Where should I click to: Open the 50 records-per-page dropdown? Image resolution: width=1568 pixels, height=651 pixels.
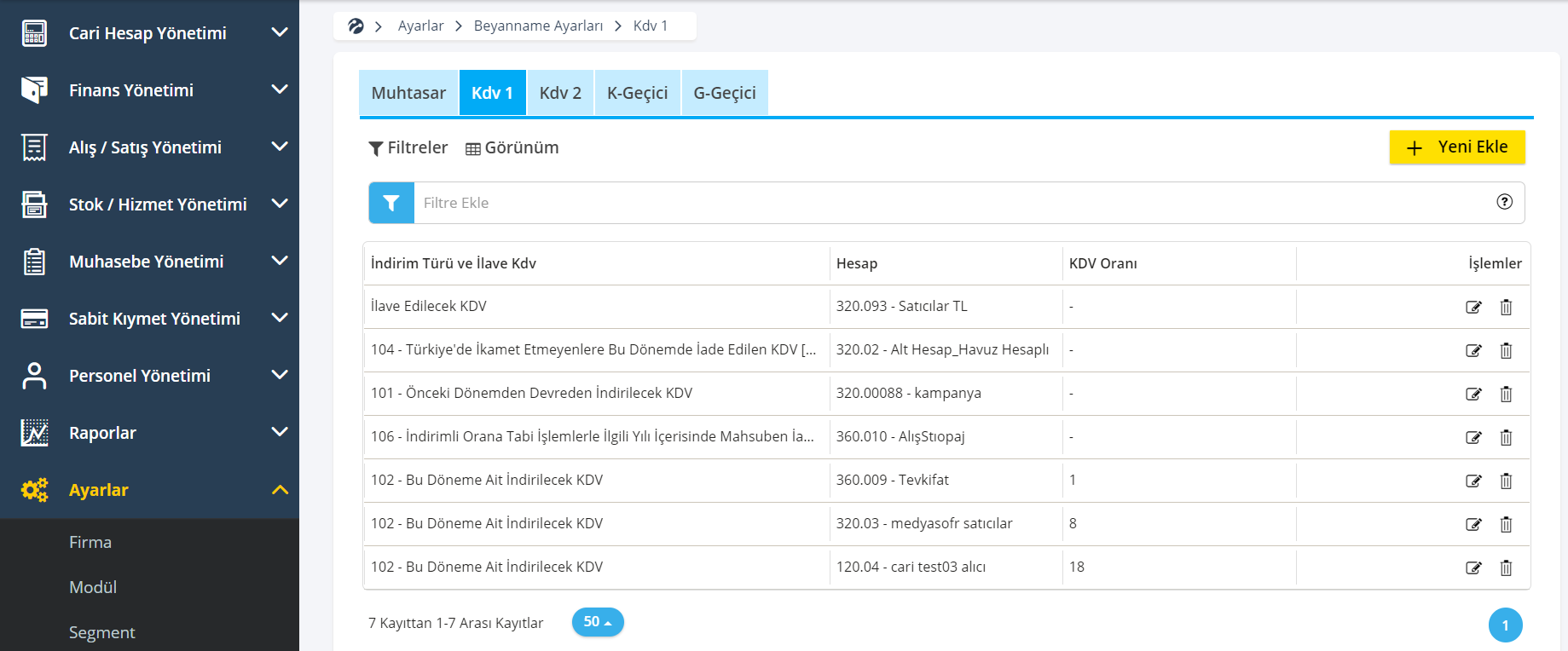pos(598,622)
